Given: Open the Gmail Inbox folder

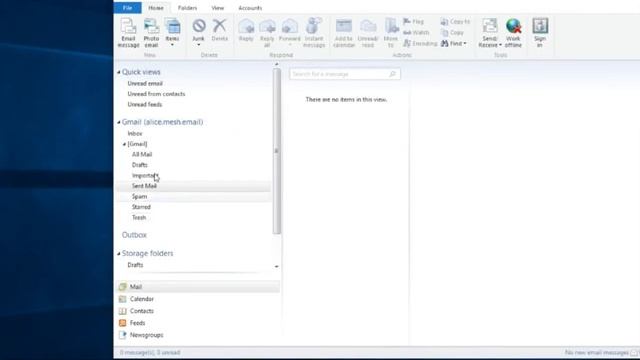Looking at the screenshot, I should point(135,133).
